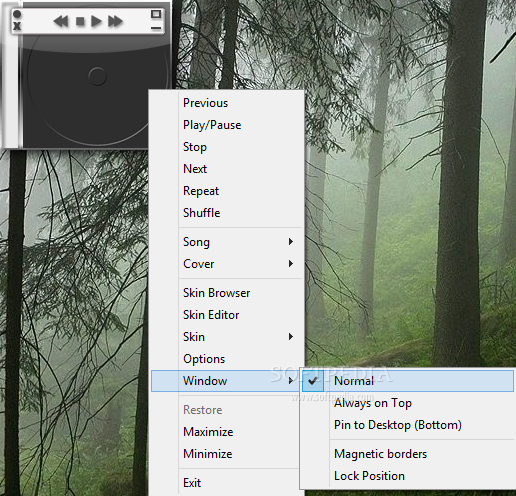The width and height of the screenshot is (516, 496).
Task: Click the play triangle icon in player
Action: (x=96, y=22)
